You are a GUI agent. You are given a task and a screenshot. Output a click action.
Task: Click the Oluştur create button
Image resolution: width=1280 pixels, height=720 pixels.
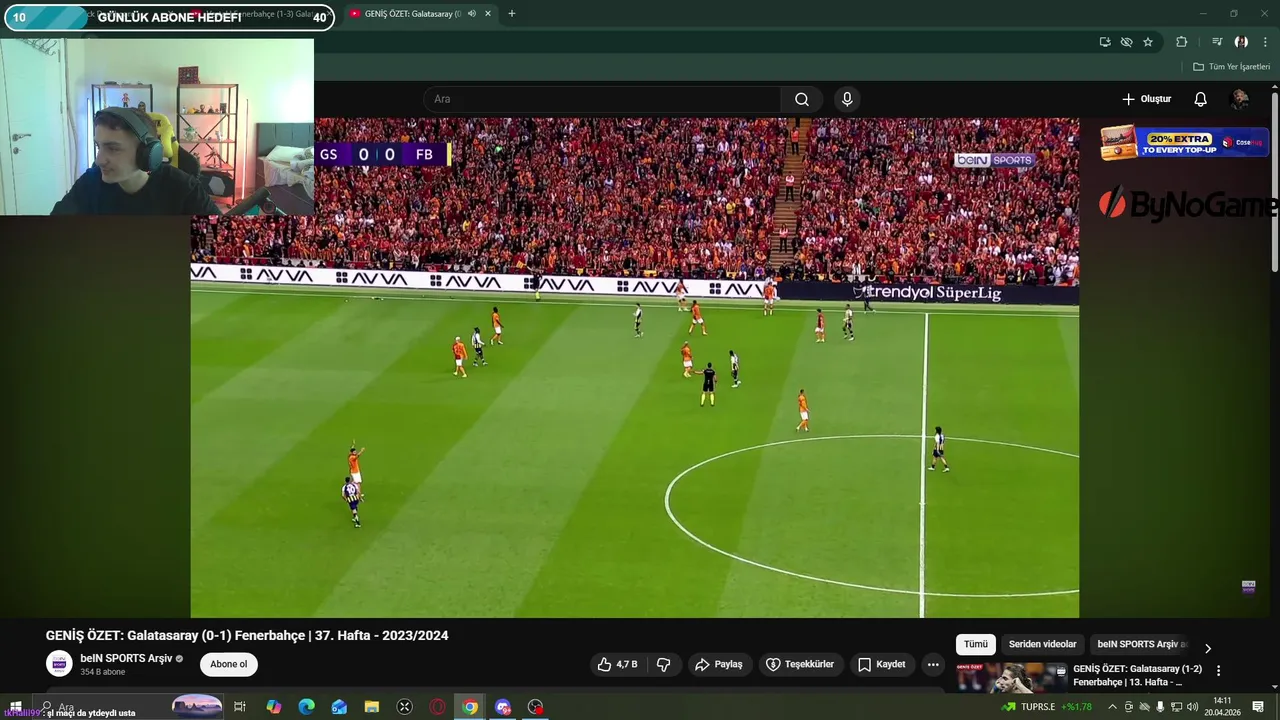coord(1146,99)
